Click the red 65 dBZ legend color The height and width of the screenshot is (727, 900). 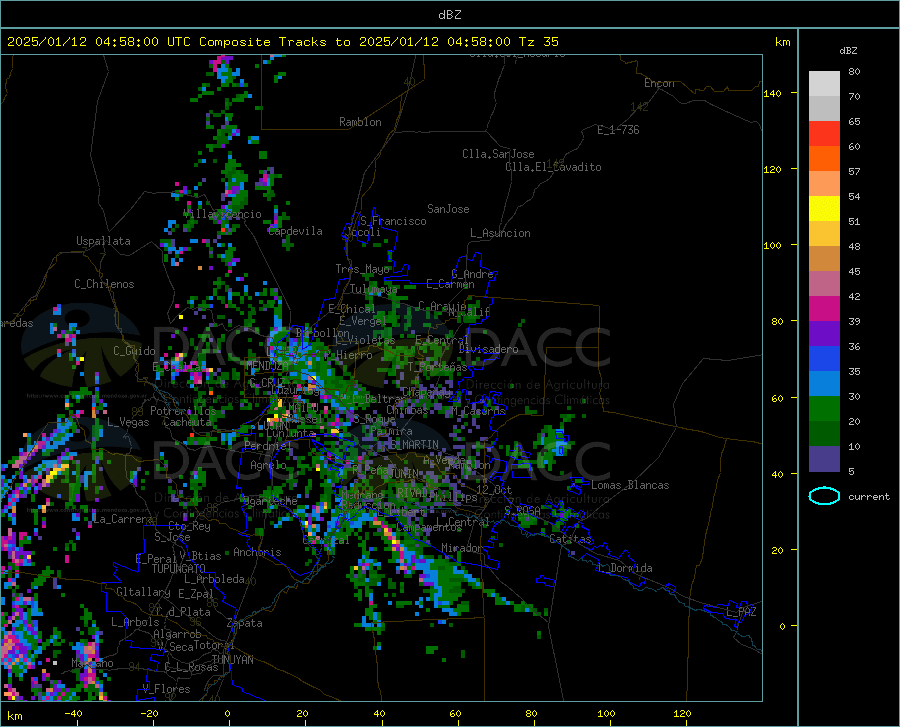pyautogui.click(x=824, y=134)
